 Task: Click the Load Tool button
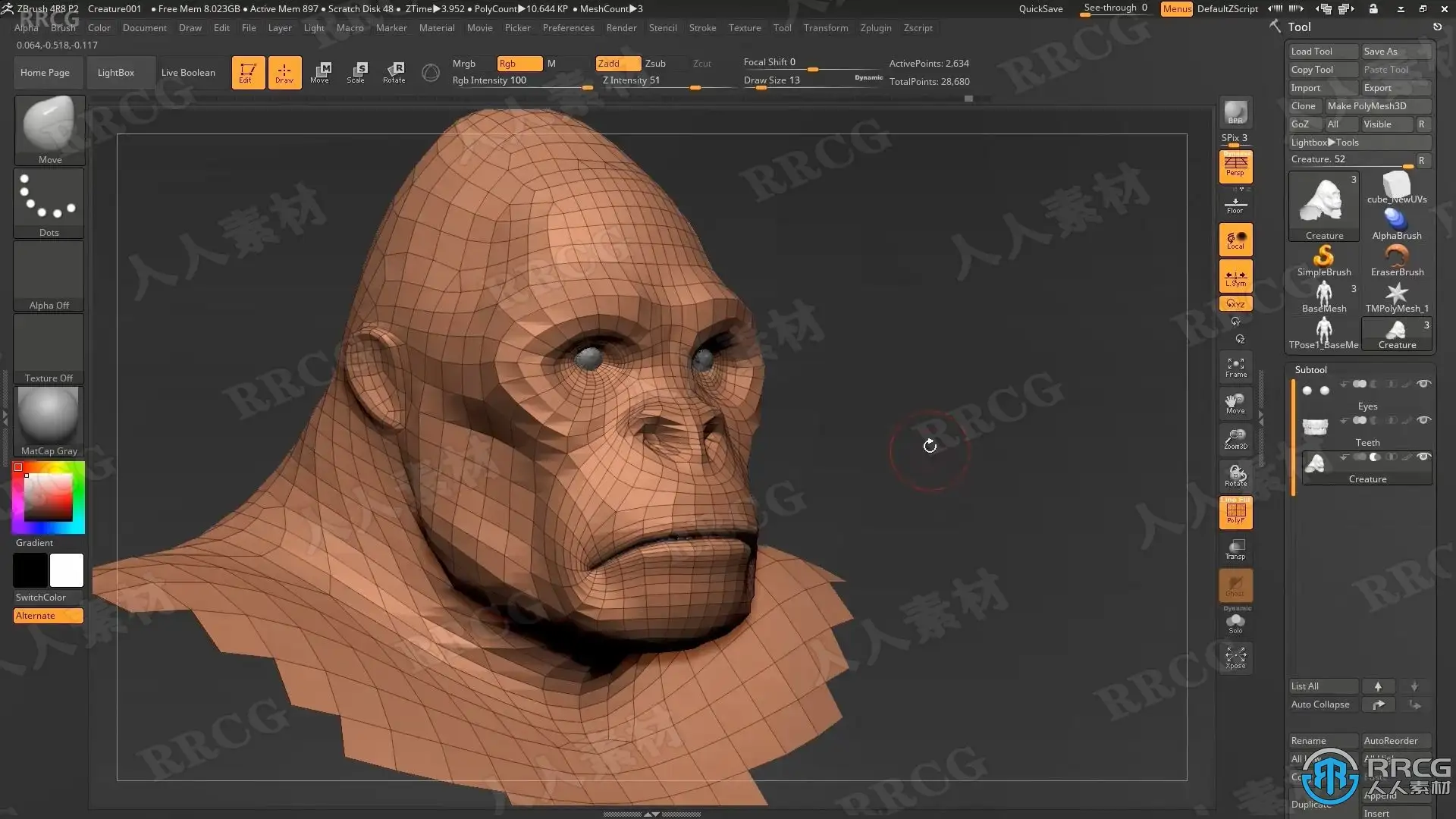(x=1323, y=52)
